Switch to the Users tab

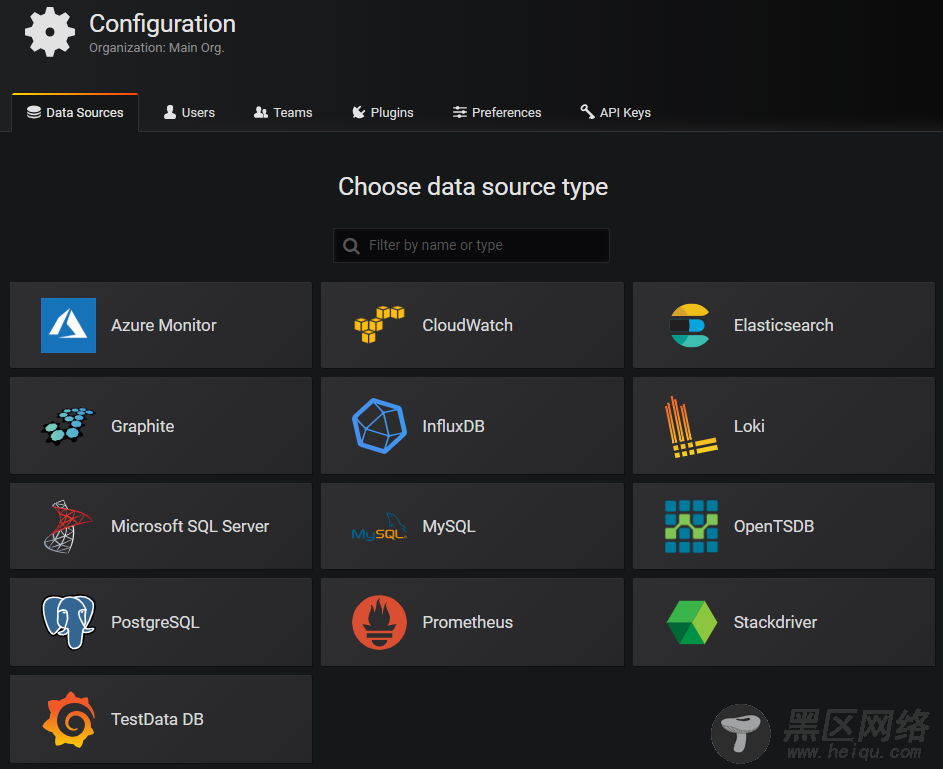click(x=189, y=112)
